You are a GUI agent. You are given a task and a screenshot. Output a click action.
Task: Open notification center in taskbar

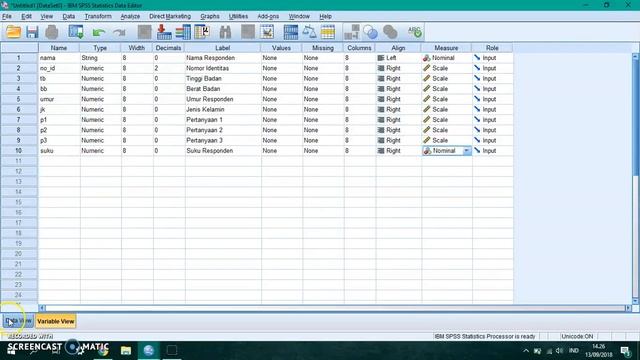[625, 351]
